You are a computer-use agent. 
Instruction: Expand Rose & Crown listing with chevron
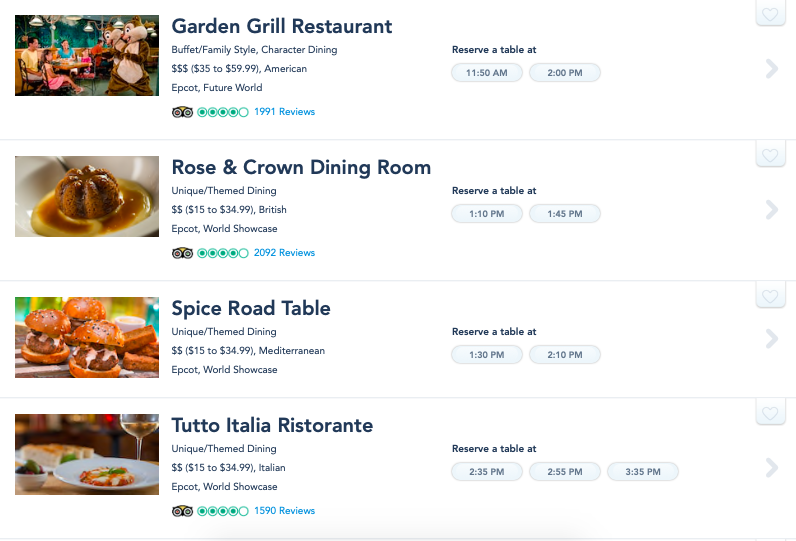click(772, 210)
